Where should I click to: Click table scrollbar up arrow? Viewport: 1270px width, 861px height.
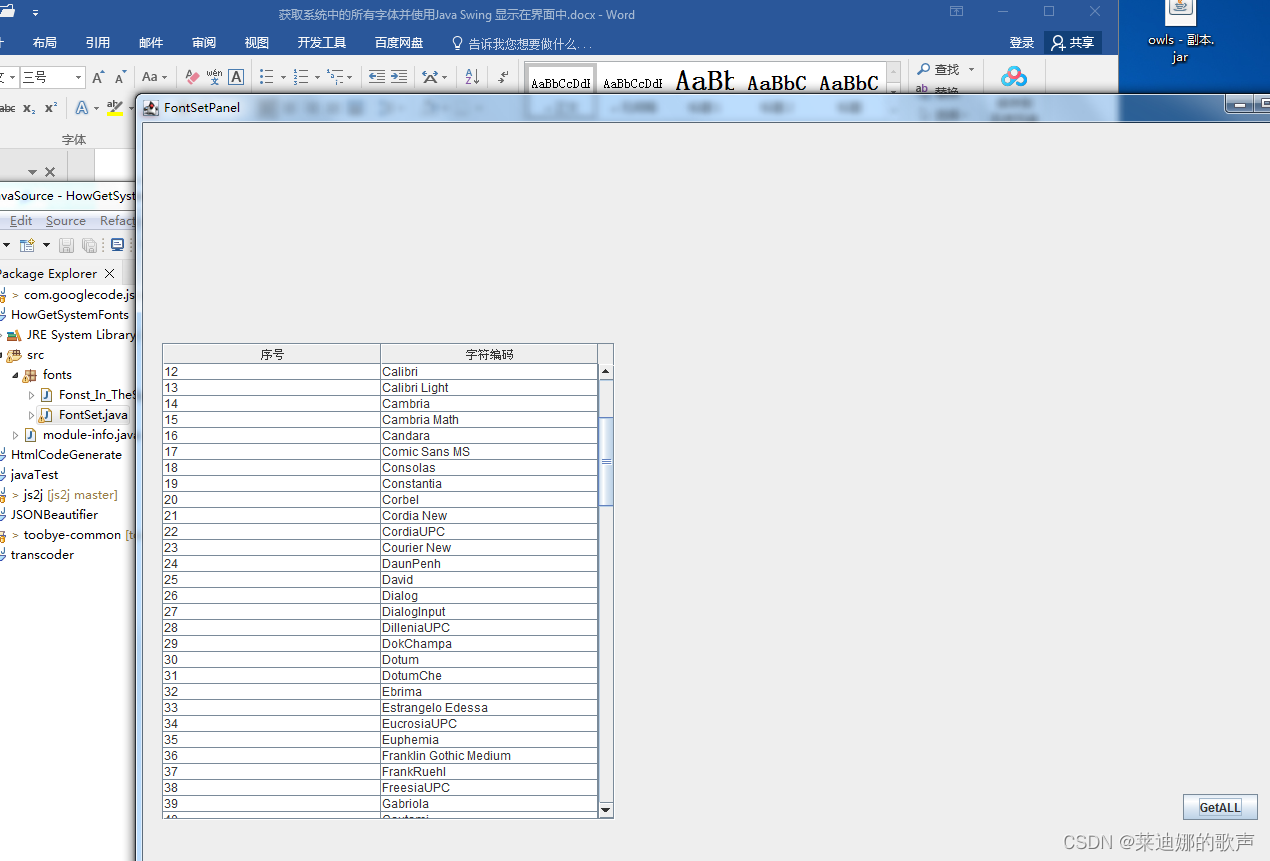point(606,372)
